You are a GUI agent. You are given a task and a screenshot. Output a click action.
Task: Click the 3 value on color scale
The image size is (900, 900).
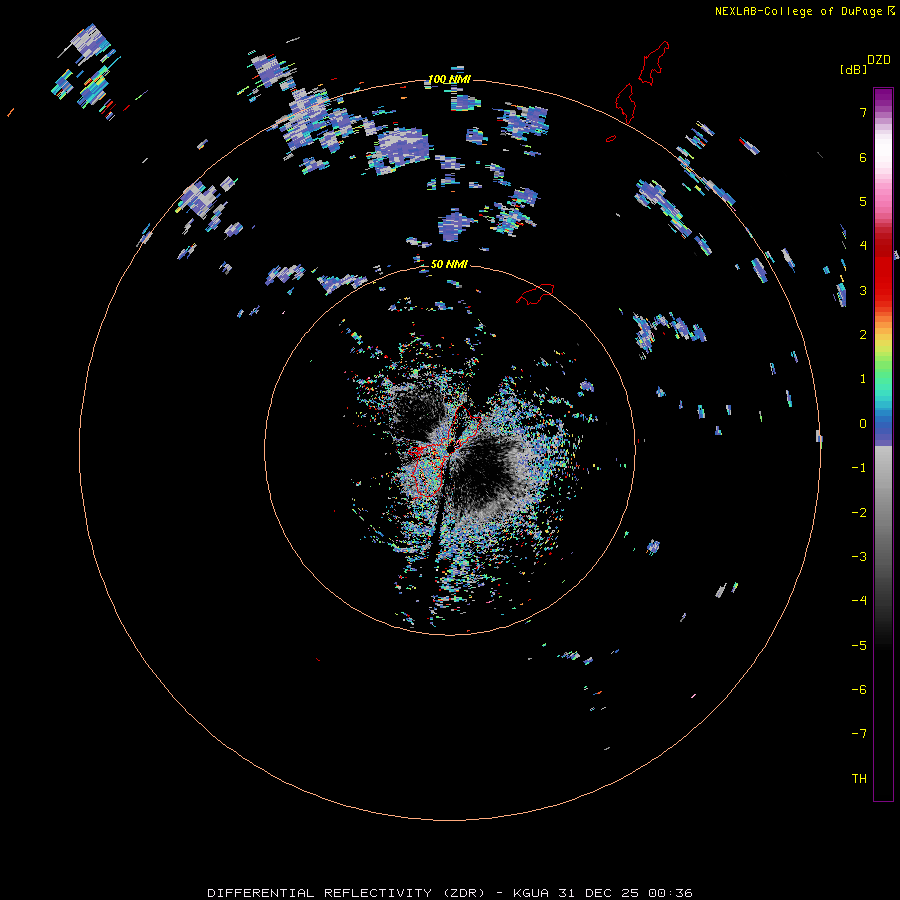point(863,290)
